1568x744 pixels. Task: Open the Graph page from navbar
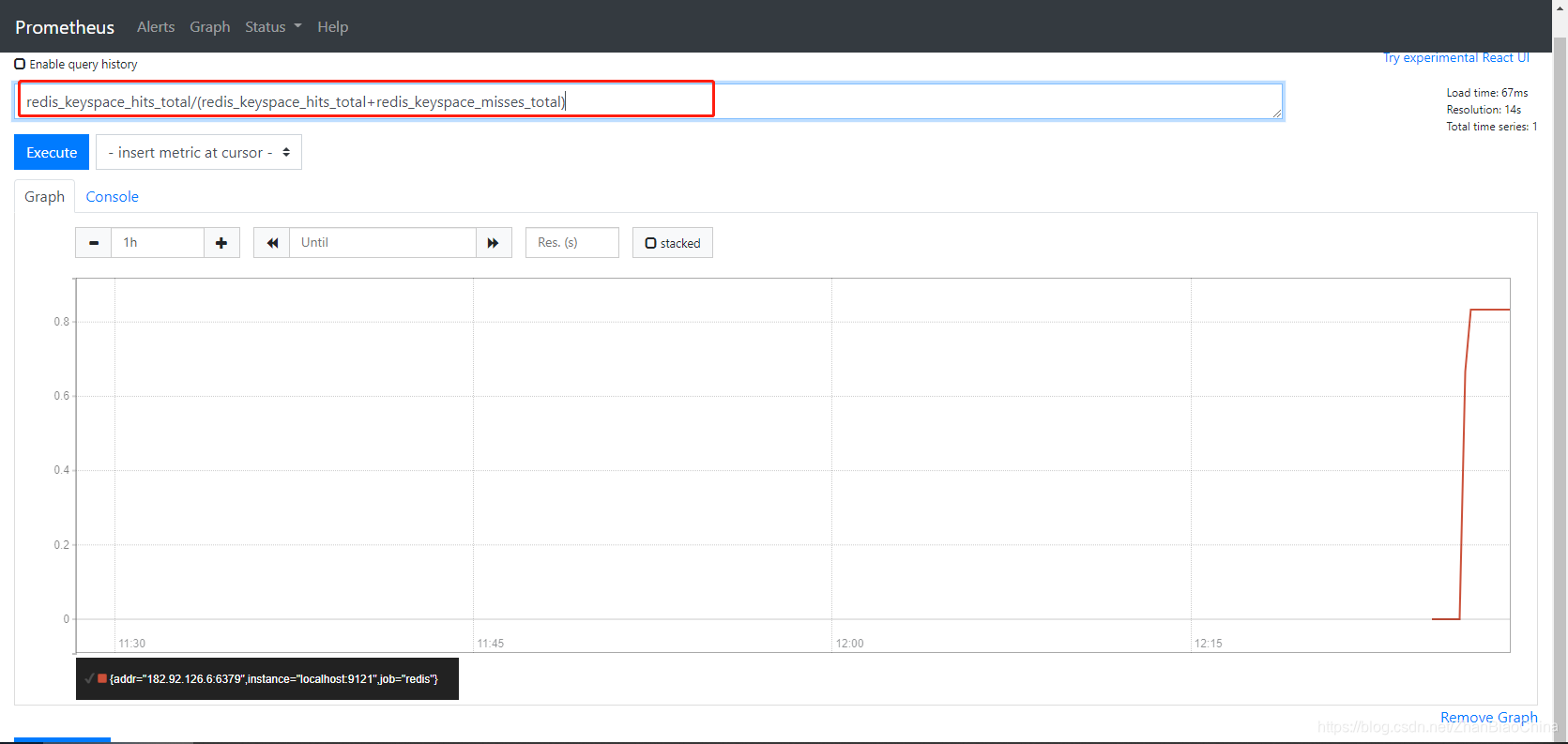[210, 27]
